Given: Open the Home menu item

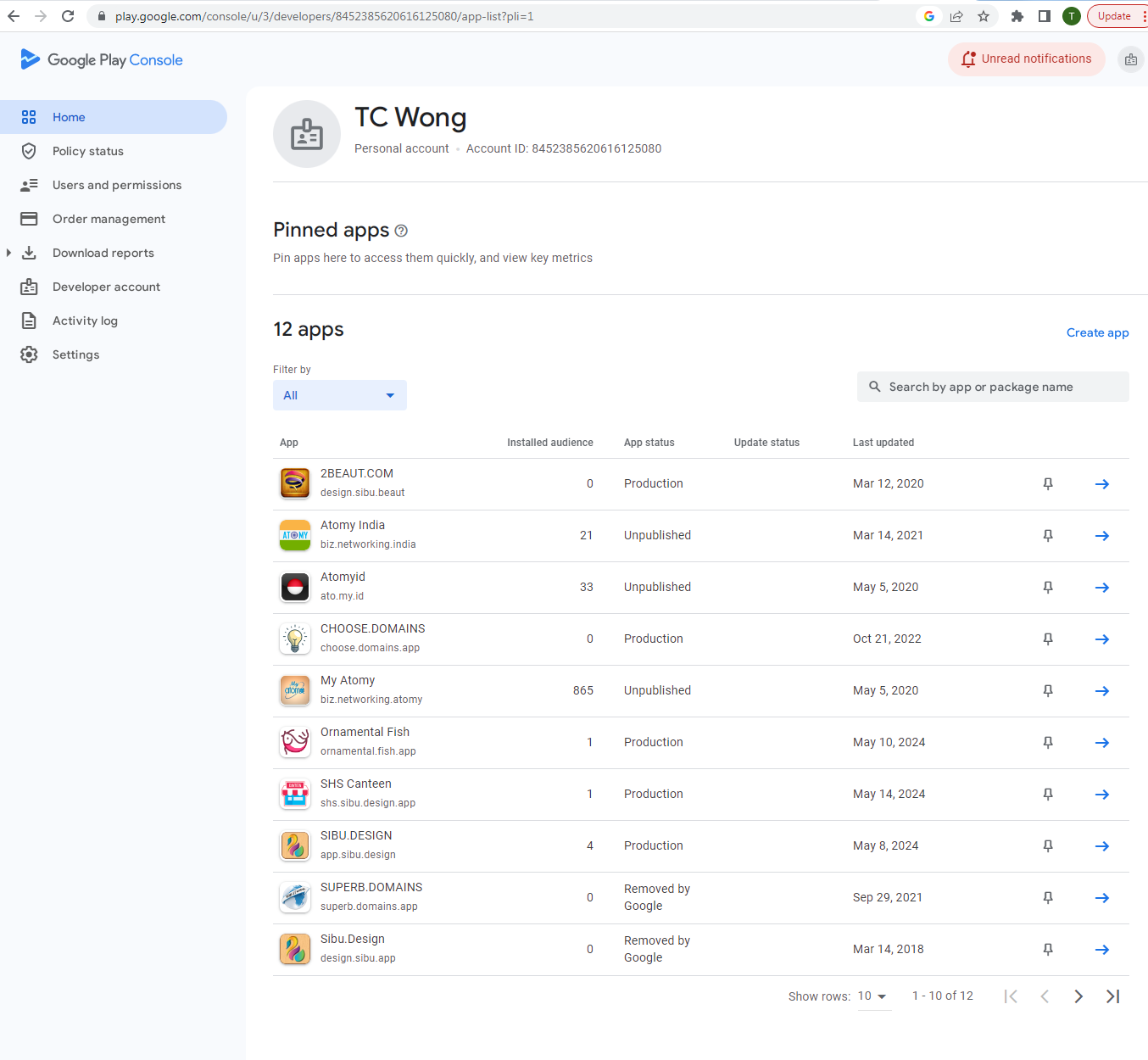Looking at the screenshot, I should (114, 117).
